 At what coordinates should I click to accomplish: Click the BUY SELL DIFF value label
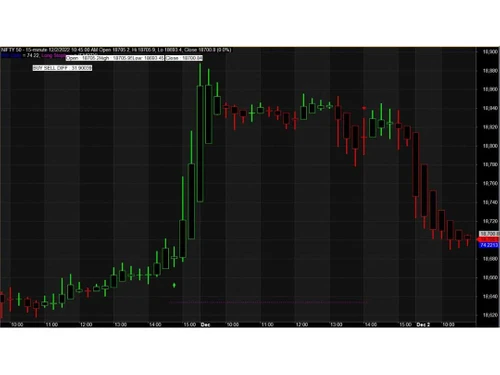point(62,68)
